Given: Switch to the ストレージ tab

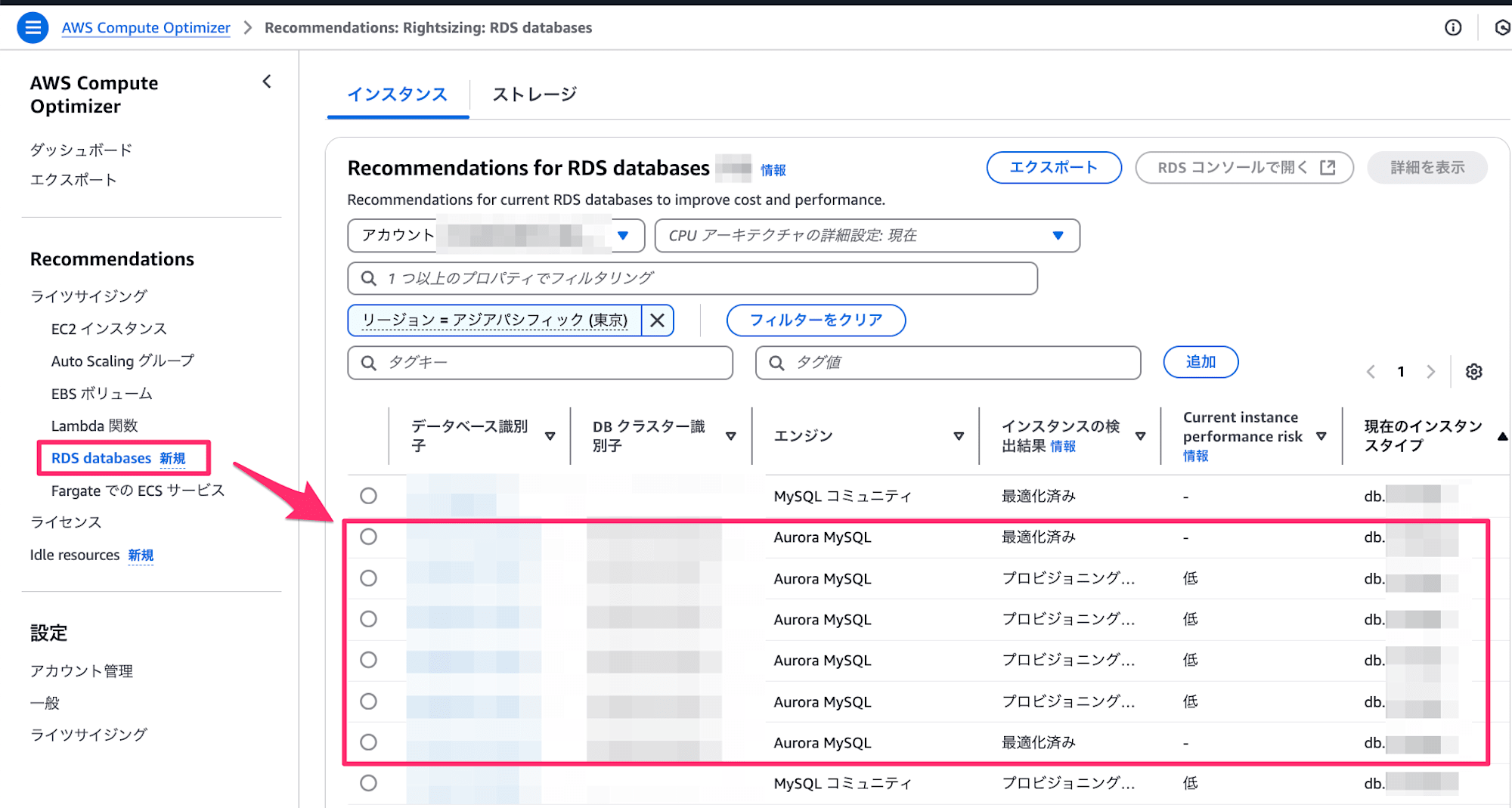Looking at the screenshot, I should click(534, 94).
